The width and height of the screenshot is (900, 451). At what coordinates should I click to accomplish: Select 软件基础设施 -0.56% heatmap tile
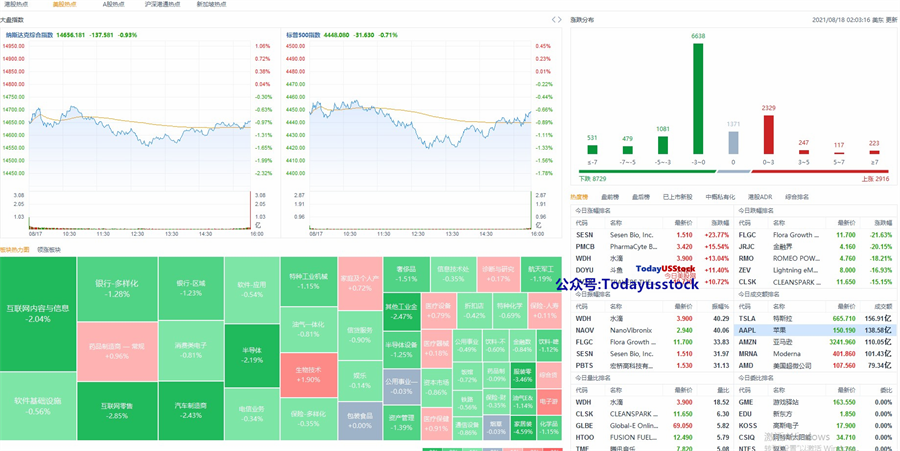click(38, 406)
